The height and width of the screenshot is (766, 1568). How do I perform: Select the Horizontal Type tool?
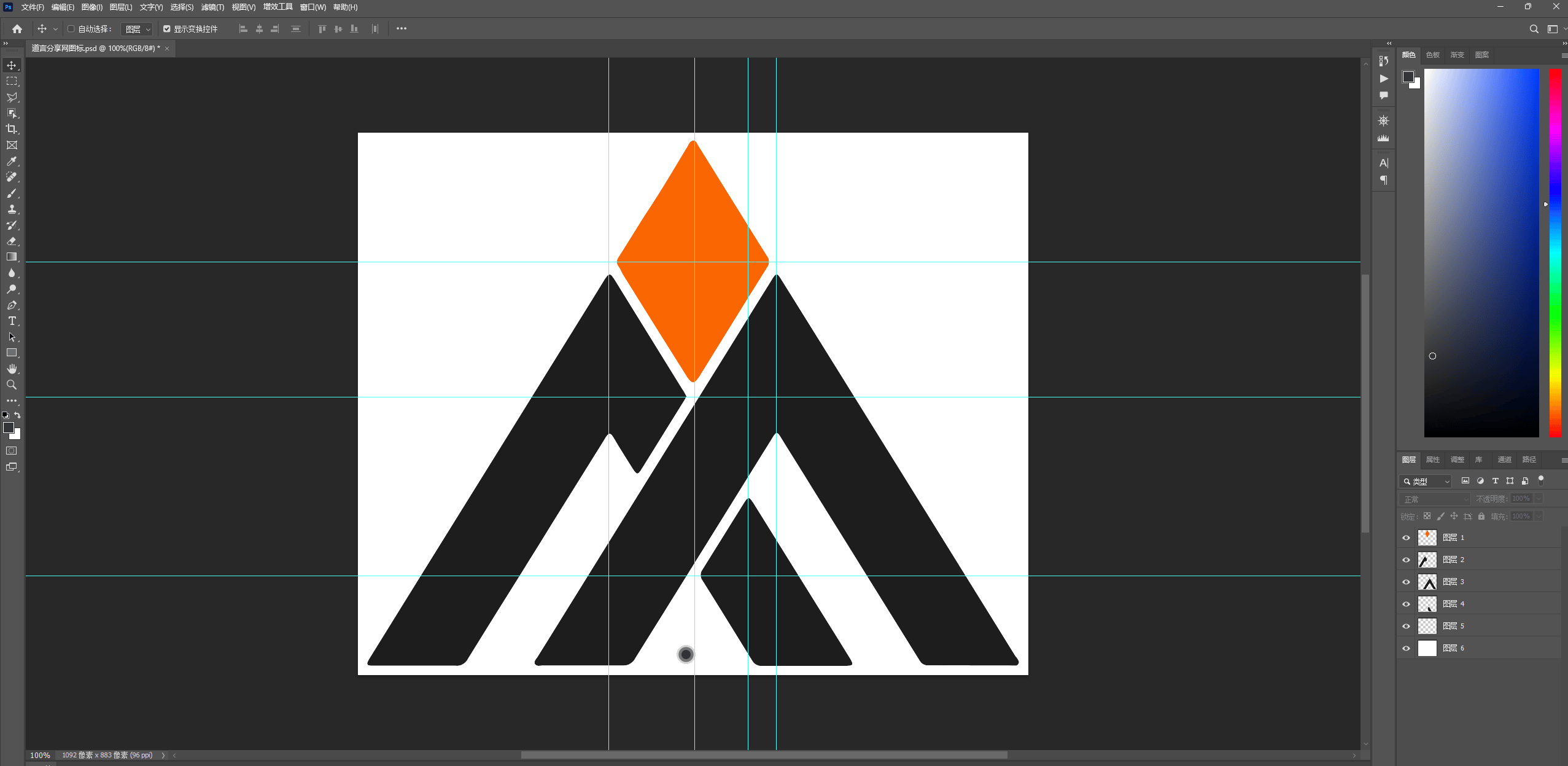[12, 321]
